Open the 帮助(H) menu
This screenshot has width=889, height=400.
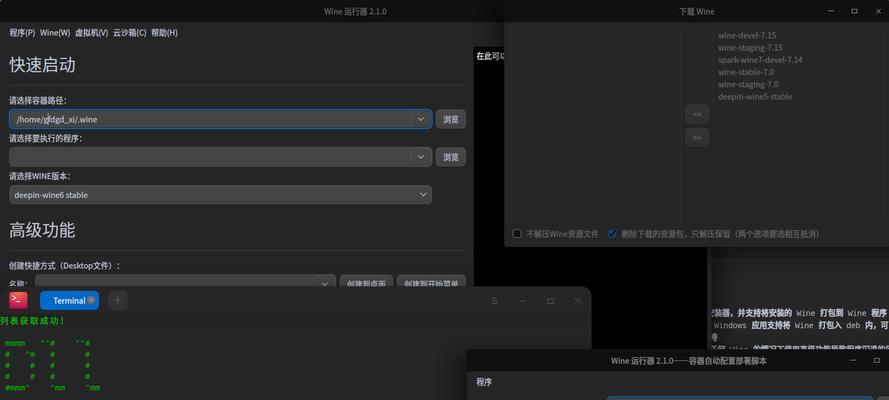point(164,33)
